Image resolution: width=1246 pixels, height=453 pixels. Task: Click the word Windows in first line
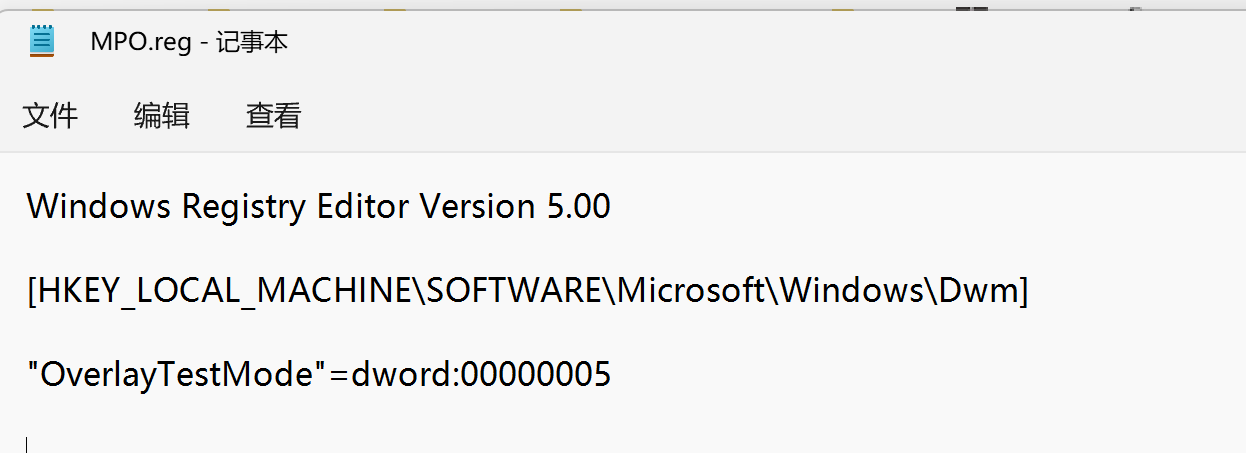(x=98, y=207)
